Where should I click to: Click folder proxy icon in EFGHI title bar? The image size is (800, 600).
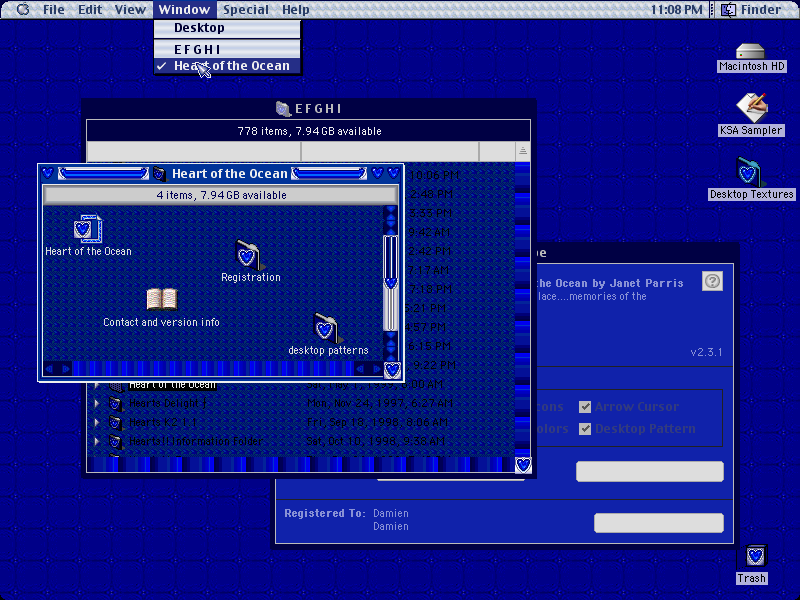click(x=282, y=109)
